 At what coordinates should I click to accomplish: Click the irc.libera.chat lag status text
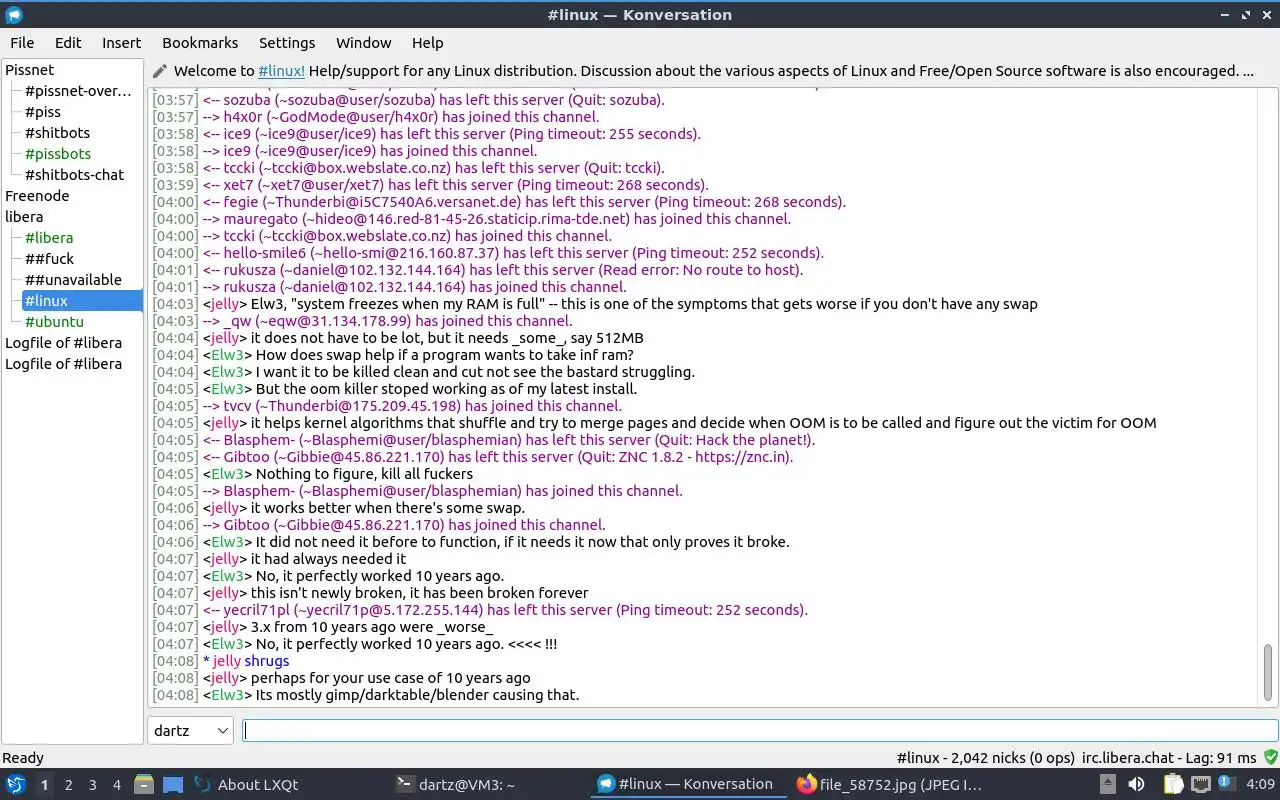(1169, 758)
